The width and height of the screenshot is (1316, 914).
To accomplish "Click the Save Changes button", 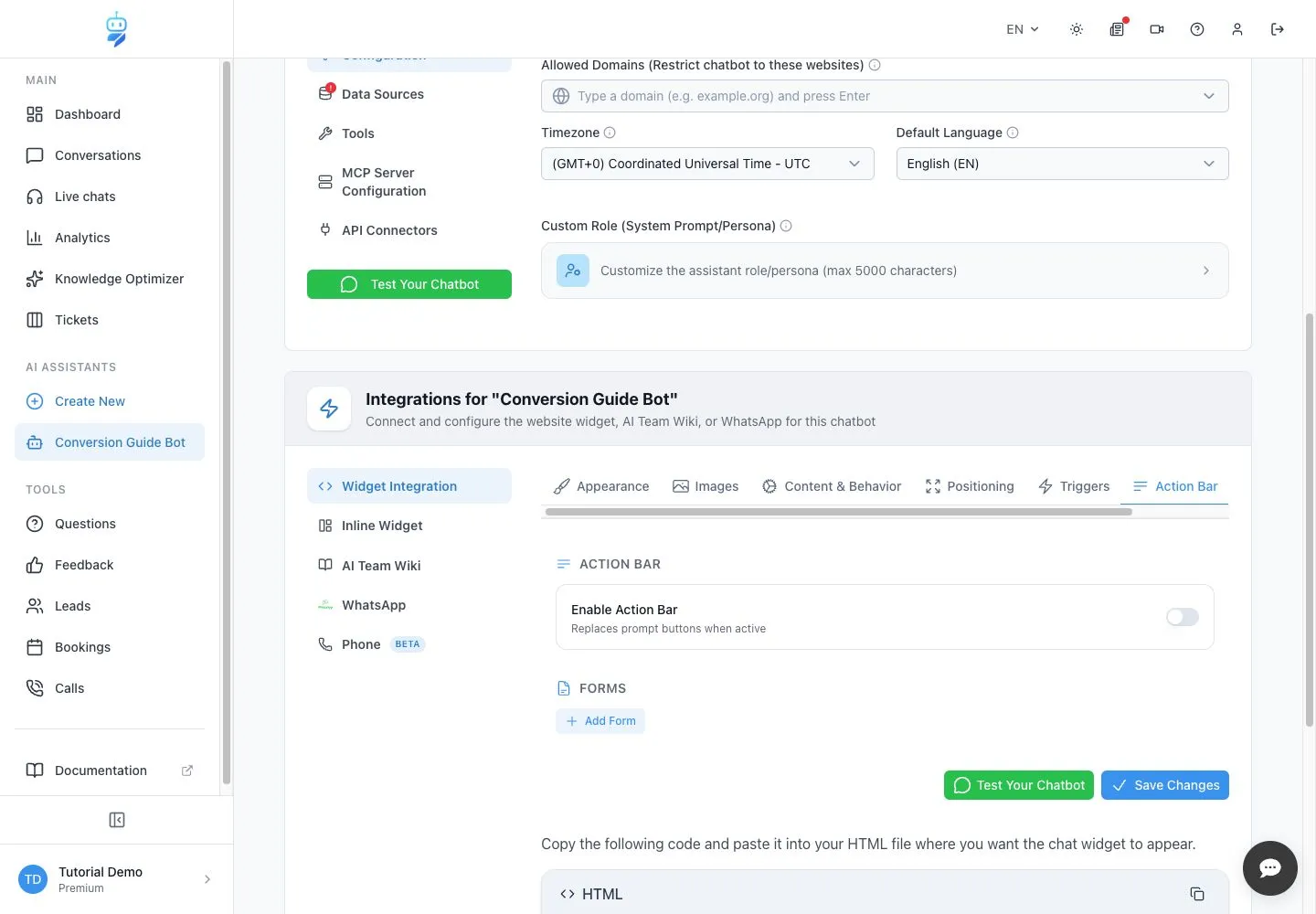I will pos(1165,785).
